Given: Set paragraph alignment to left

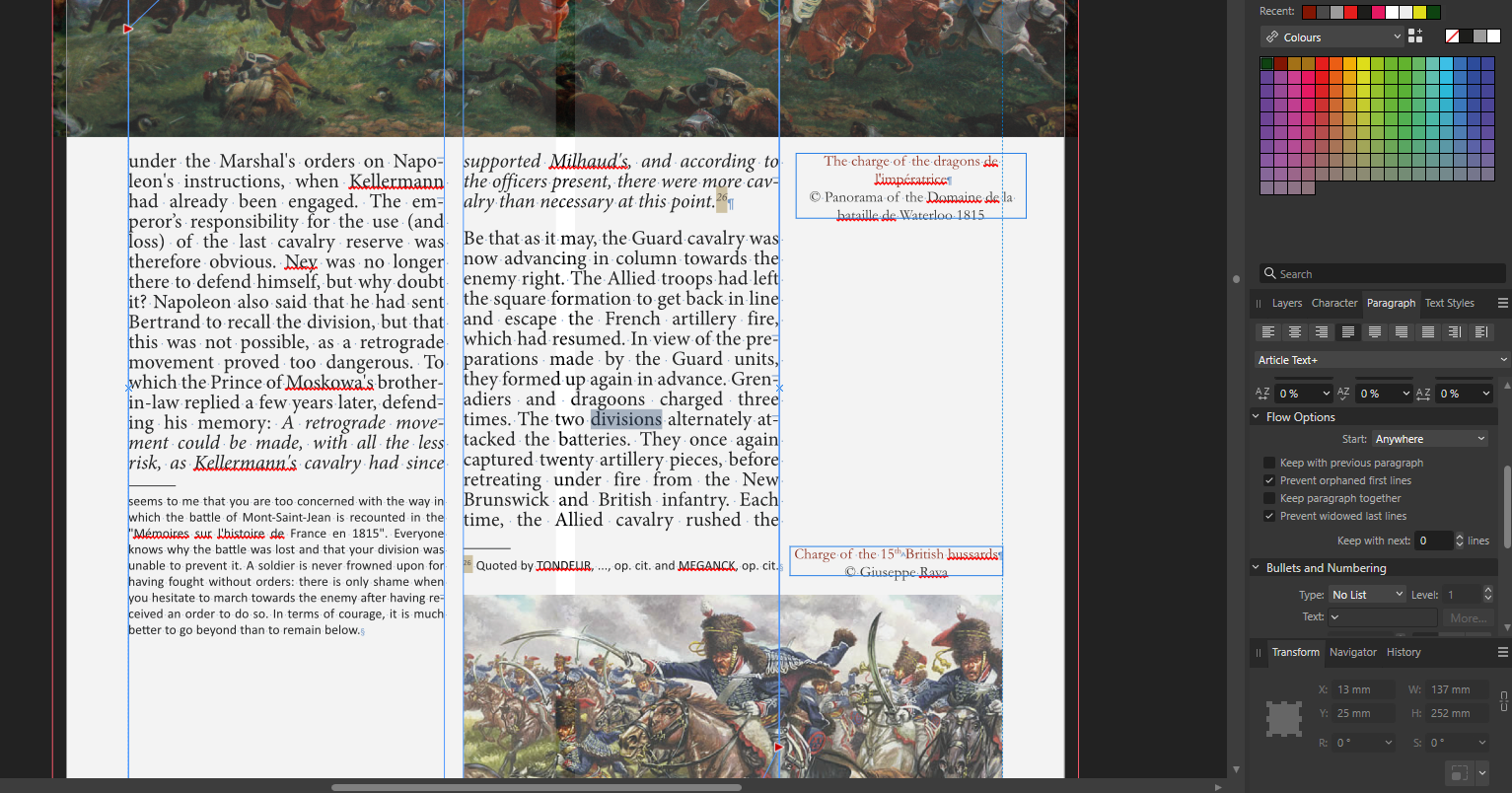Looking at the screenshot, I should (x=1268, y=332).
